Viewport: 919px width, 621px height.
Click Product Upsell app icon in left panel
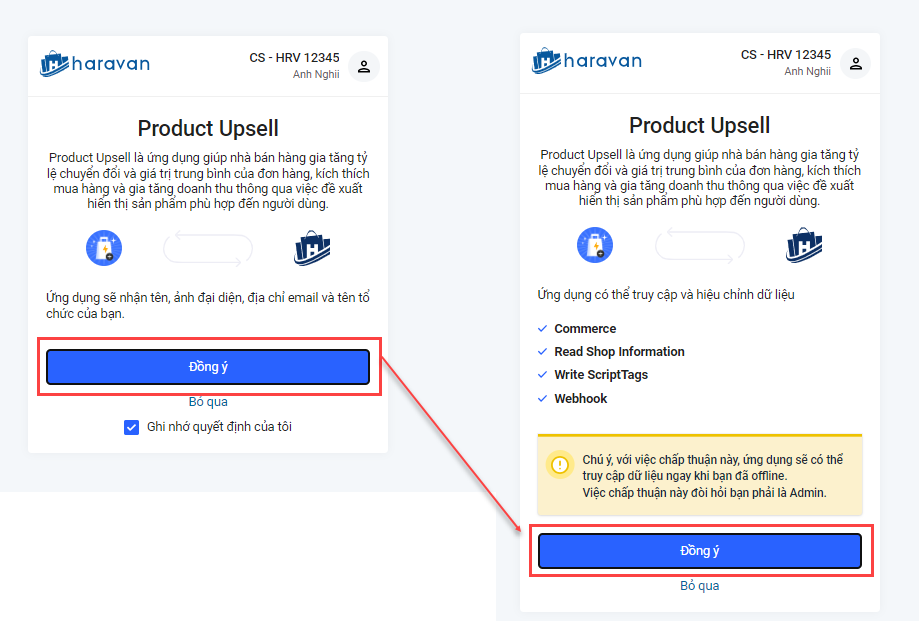point(104,248)
